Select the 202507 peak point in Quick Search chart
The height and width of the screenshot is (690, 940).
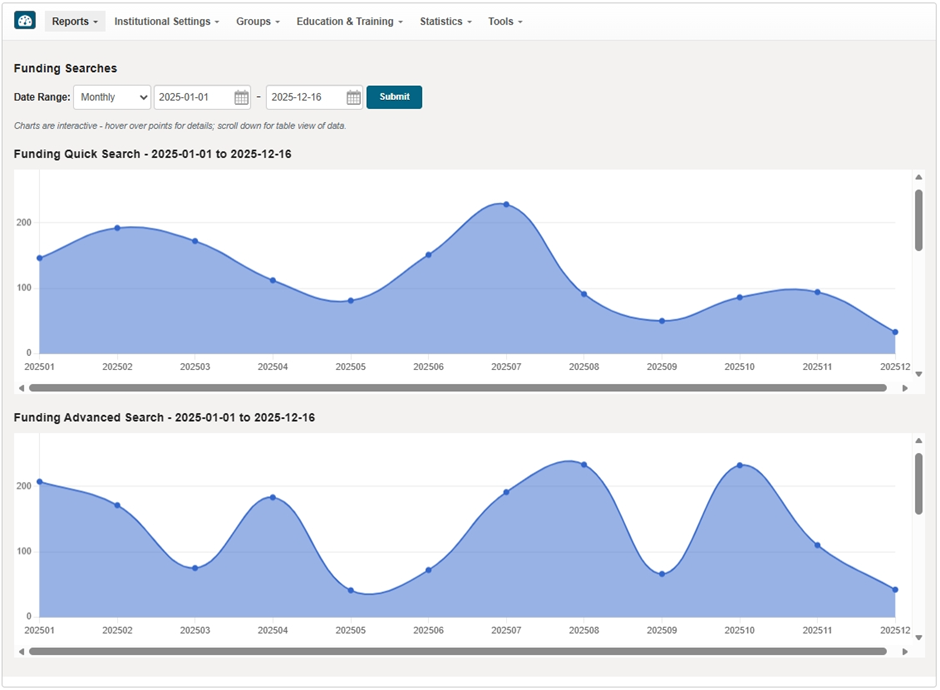pyautogui.click(x=507, y=204)
